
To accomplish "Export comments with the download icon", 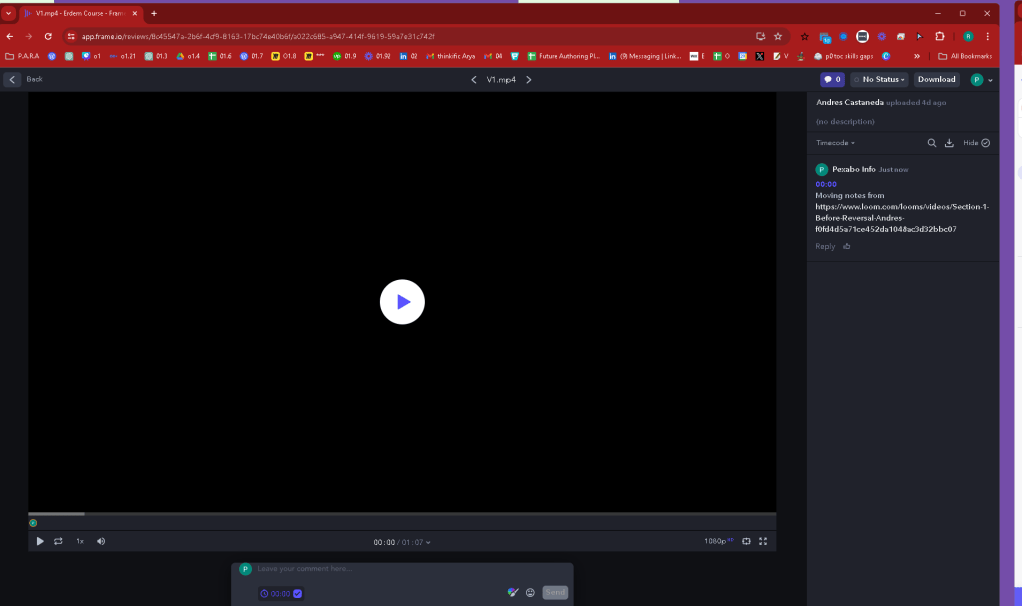I will point(950,143).
